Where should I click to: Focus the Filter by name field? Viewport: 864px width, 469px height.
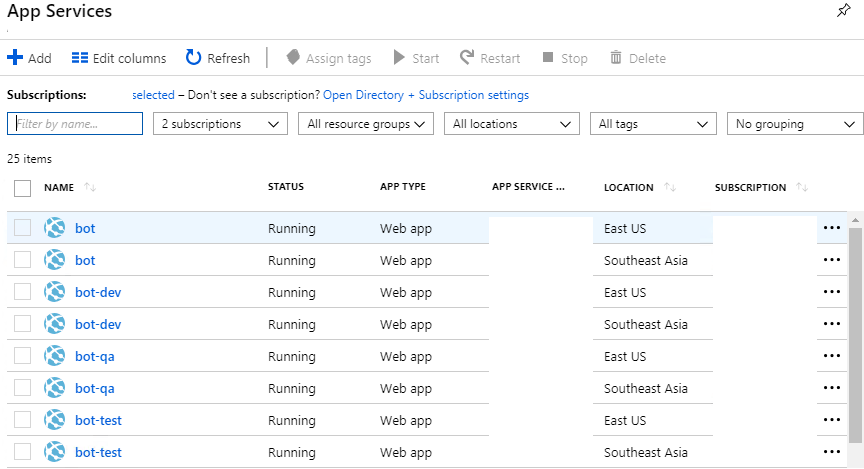pyautogui.click(x=75, y=123)
